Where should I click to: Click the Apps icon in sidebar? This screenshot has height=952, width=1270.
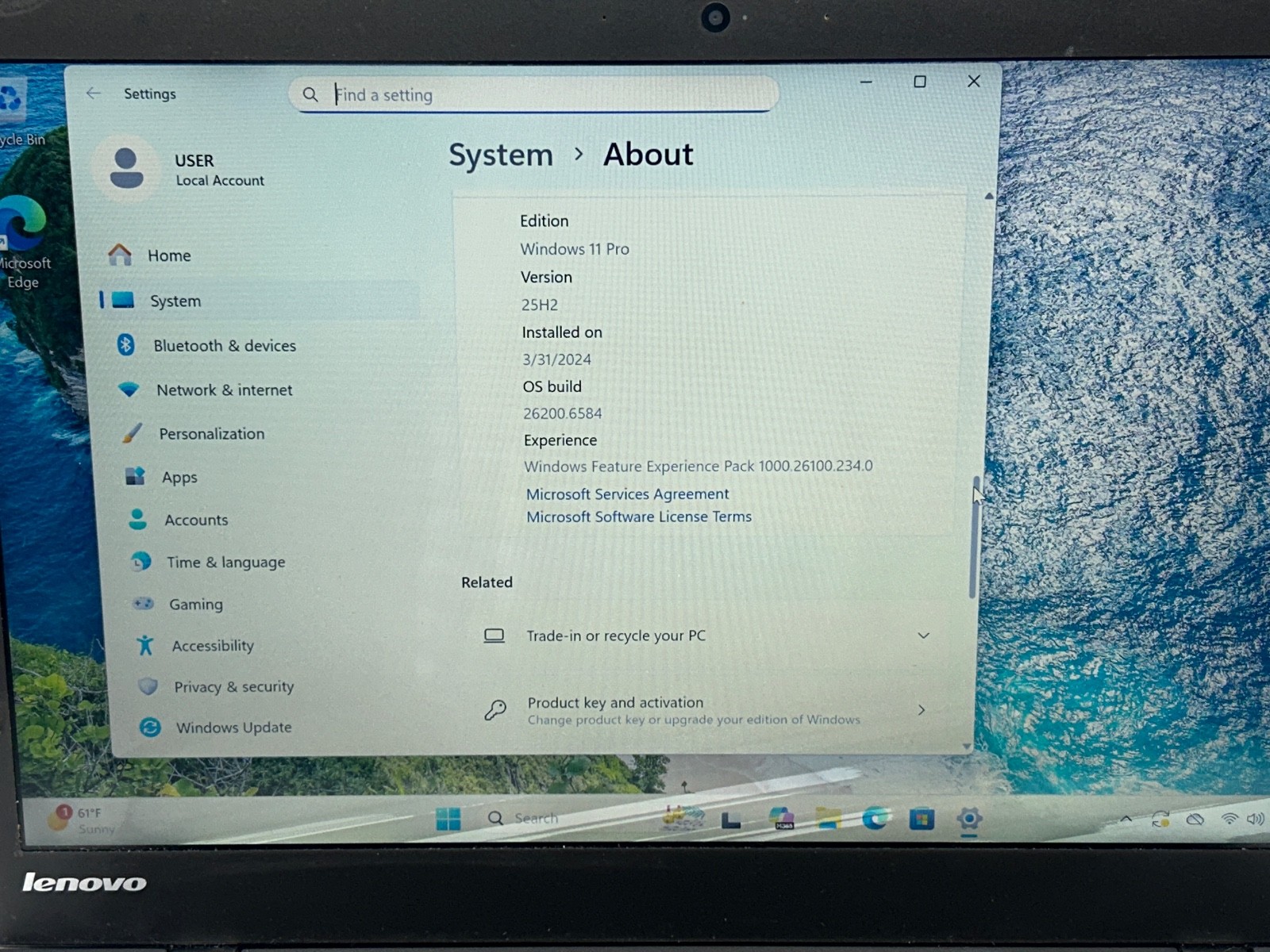coord(136,476)
